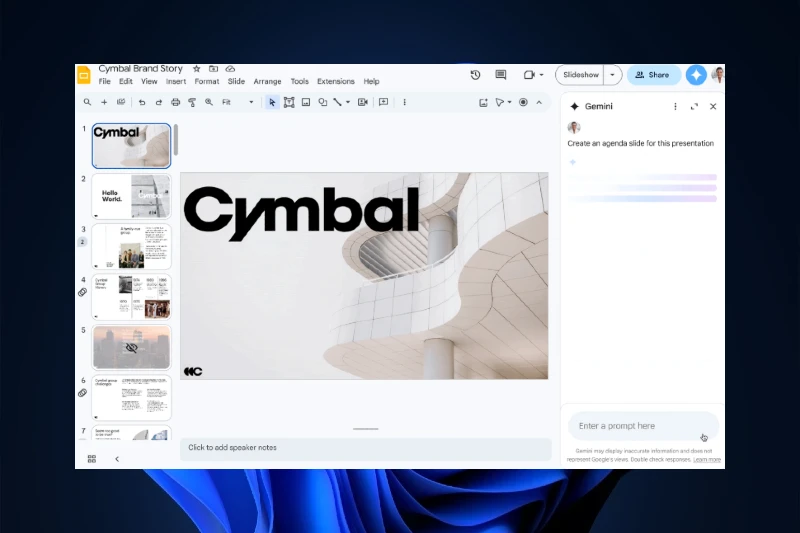Screen dimensions: 800x533
Task: Expand the Fit zoom dropdown
Action: 238,102
